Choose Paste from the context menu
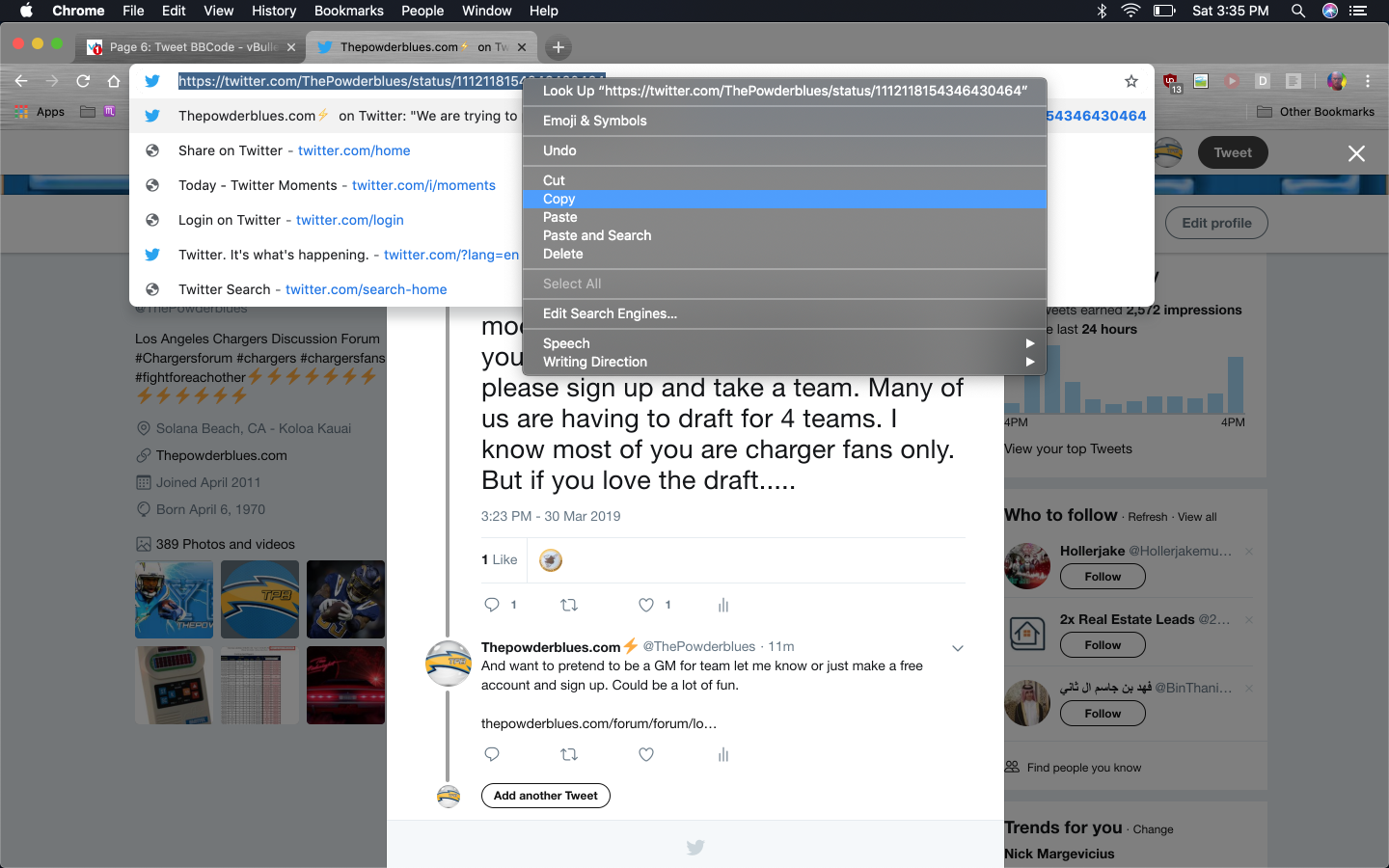The width and height of the screenshot is (1389, 868). (x=784, y=217)
